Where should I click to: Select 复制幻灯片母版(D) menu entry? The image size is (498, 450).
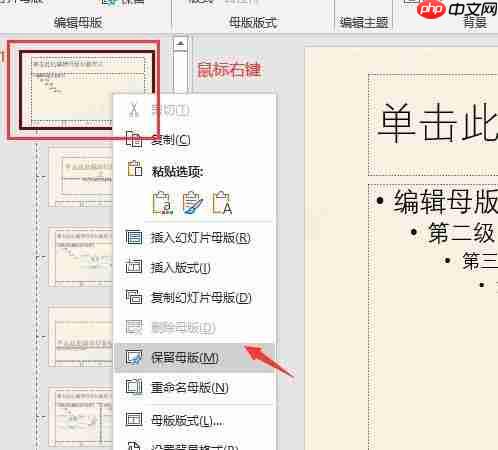(194, 297)
